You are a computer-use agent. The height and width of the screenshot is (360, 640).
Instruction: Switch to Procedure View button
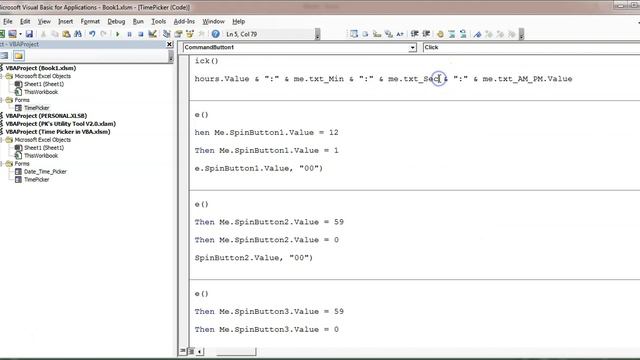pyautogui.click(x=182, y=351)
